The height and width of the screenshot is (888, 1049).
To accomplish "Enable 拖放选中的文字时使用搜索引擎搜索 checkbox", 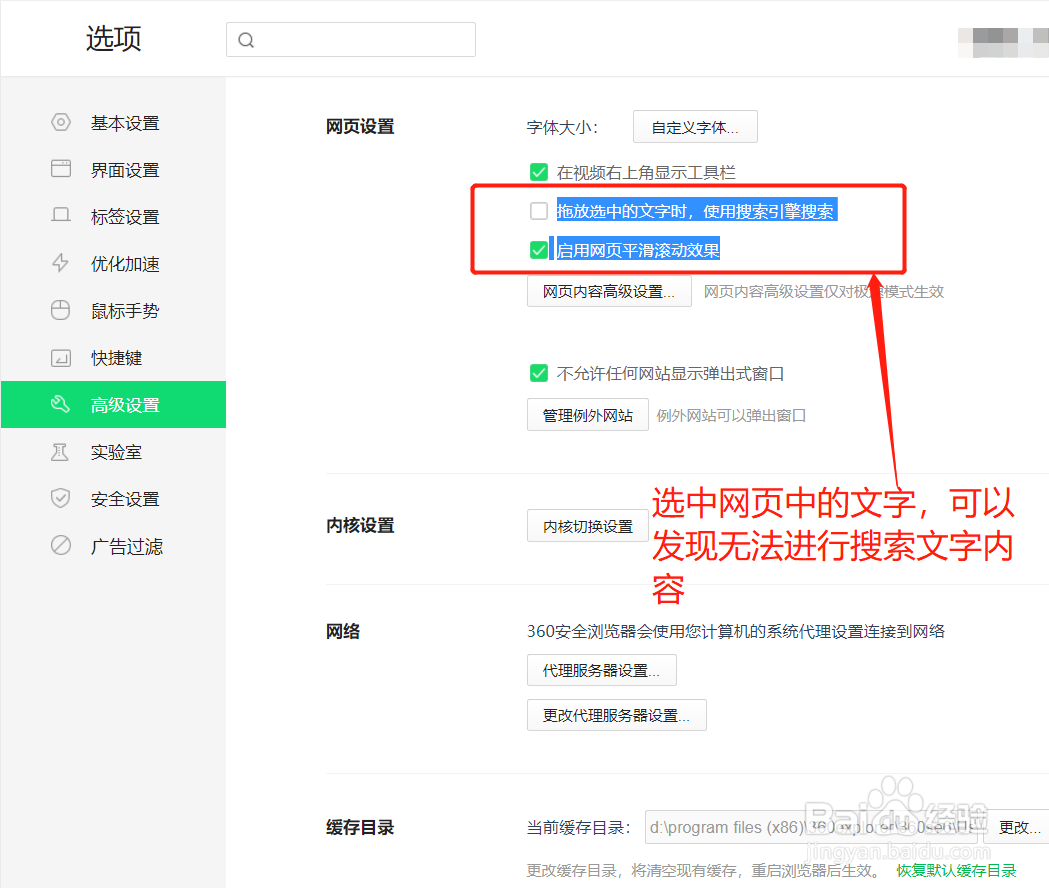I will click(539, 211).
